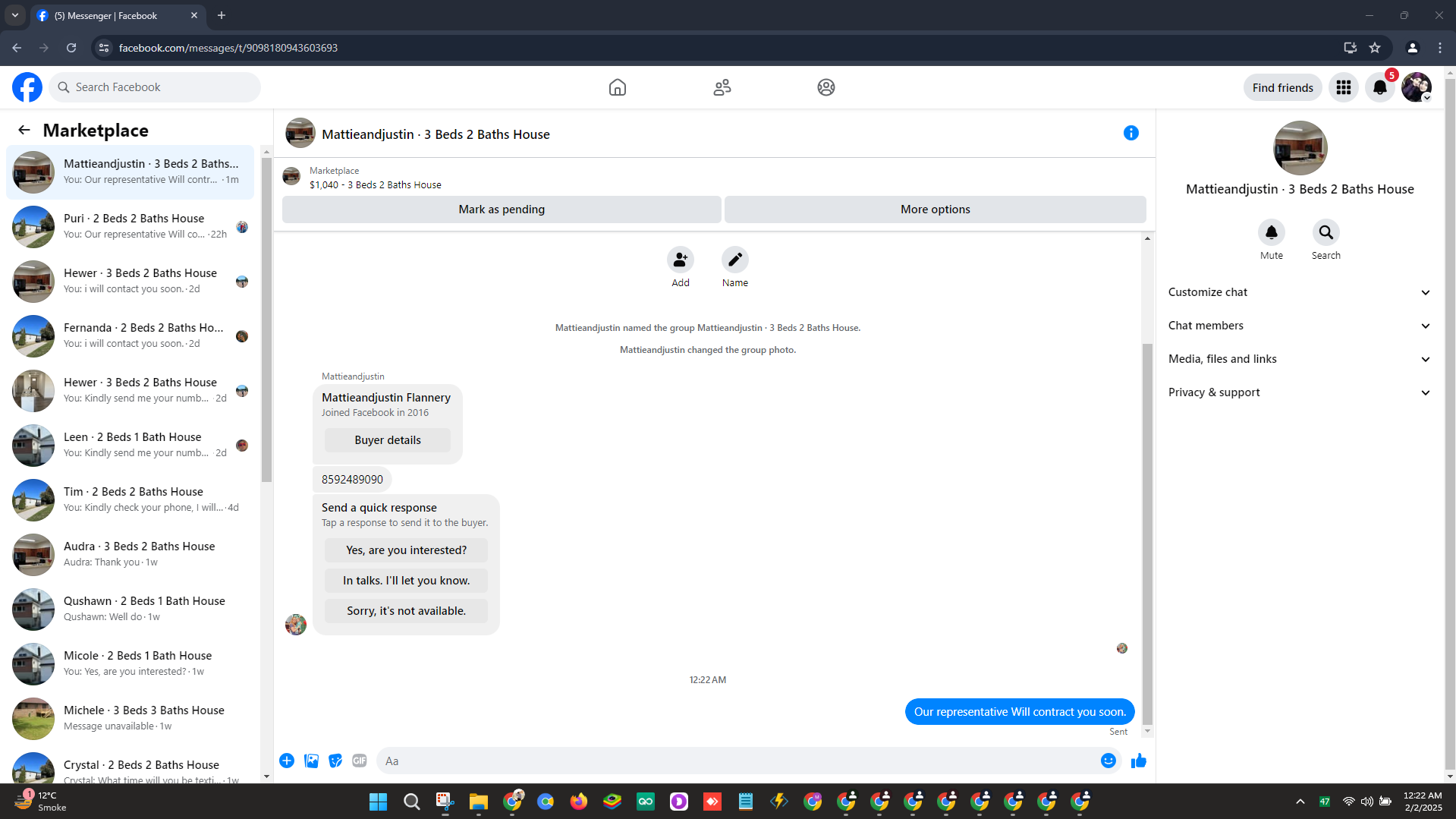This screenshot has width=1456, height=819.
Task: Open a new browser tab
Action: coord(222,15)
